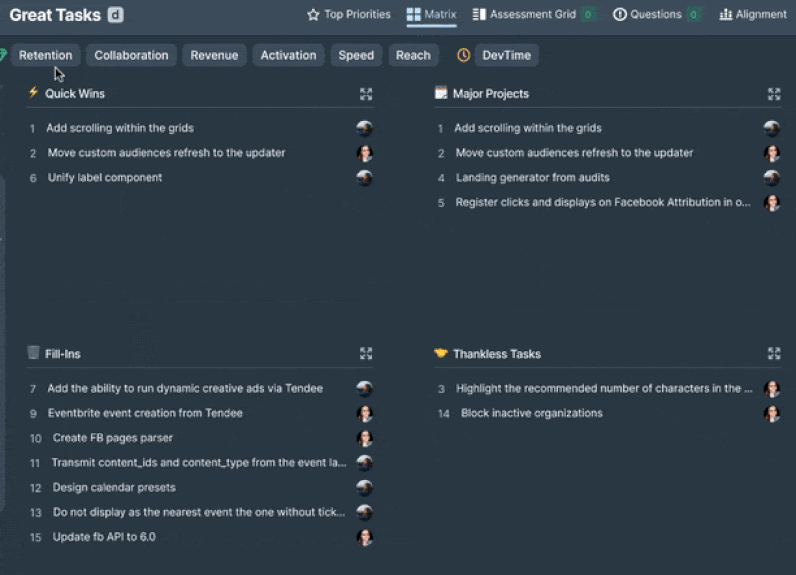Click the Thankless Tasks handshake icon
The width and height of the screenshot is (796, 575).
(441, 353)
